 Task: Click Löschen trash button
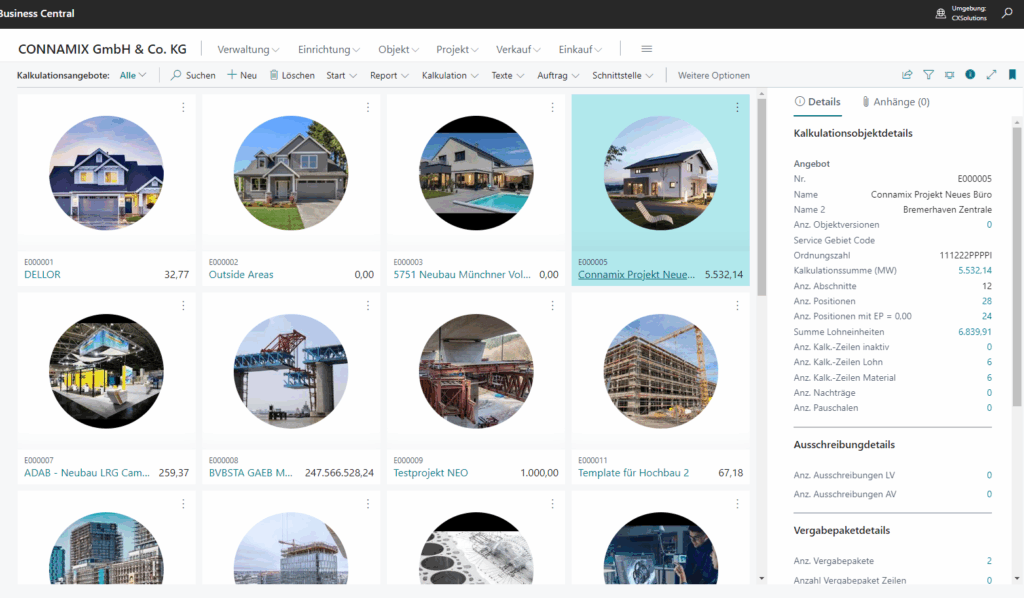coord(292,75)
